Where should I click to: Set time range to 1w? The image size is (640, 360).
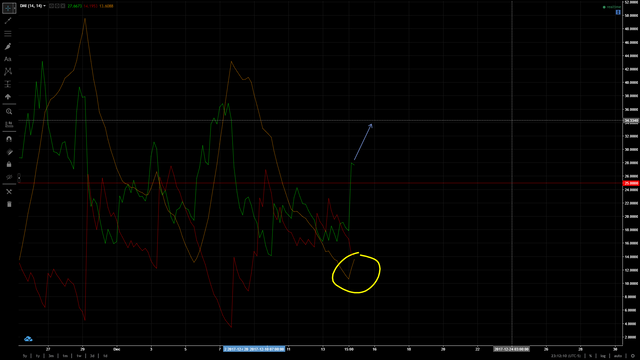click(79, 356)
